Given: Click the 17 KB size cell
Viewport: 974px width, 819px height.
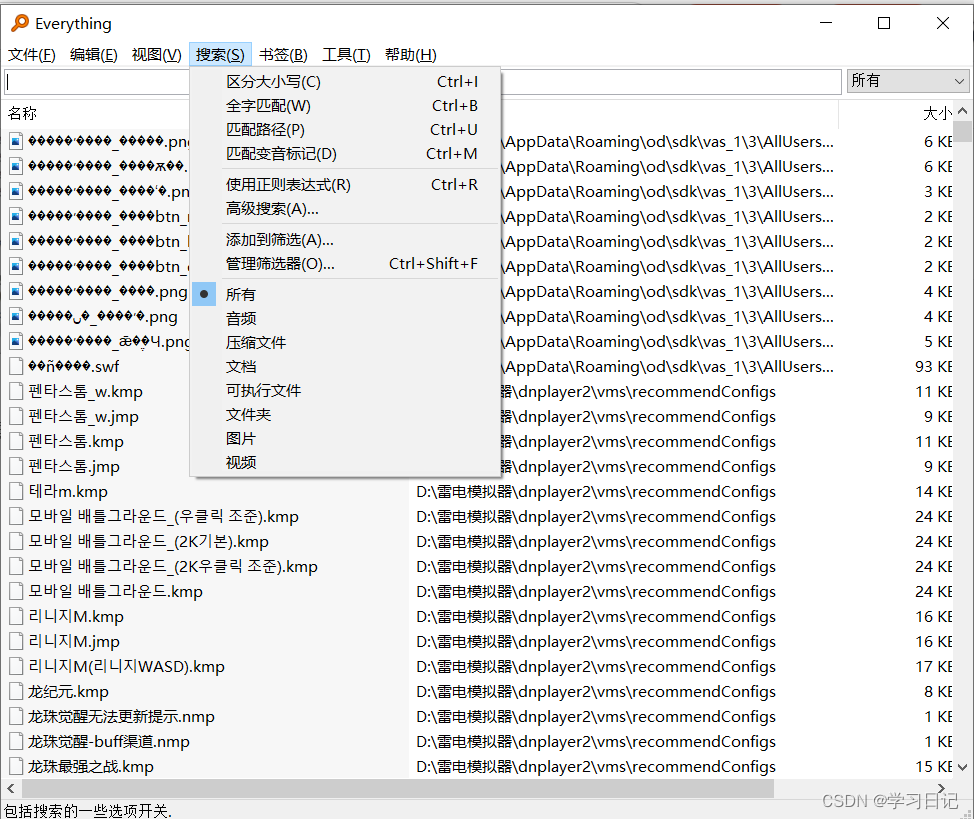Looking at the screenshot, I should tap(933, 666).
